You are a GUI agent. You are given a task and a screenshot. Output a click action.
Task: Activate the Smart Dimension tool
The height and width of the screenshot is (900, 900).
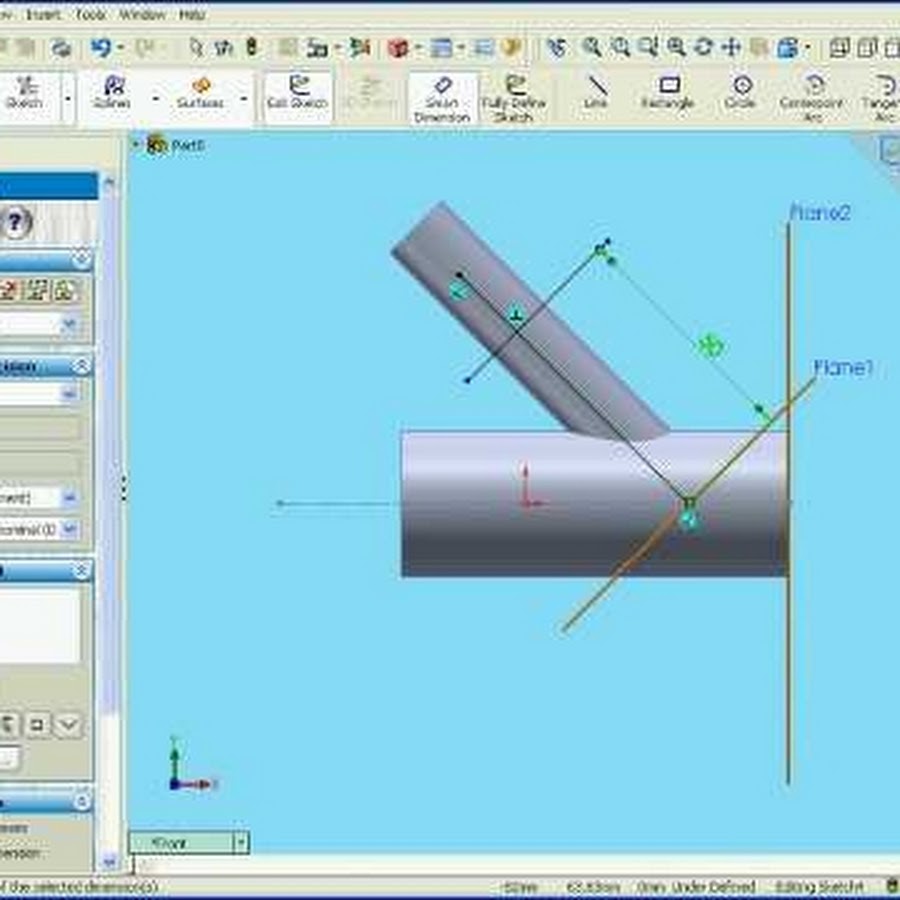click(443, 98)
